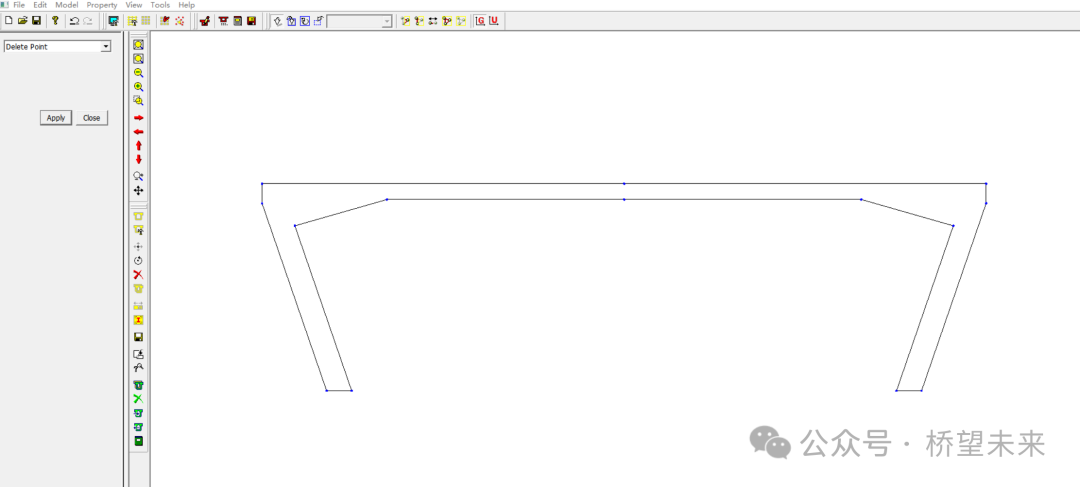The width and height of the screenshot is (1080, 487).
Task: Click the green X icon in side toolbar
Action: [138, 399]
